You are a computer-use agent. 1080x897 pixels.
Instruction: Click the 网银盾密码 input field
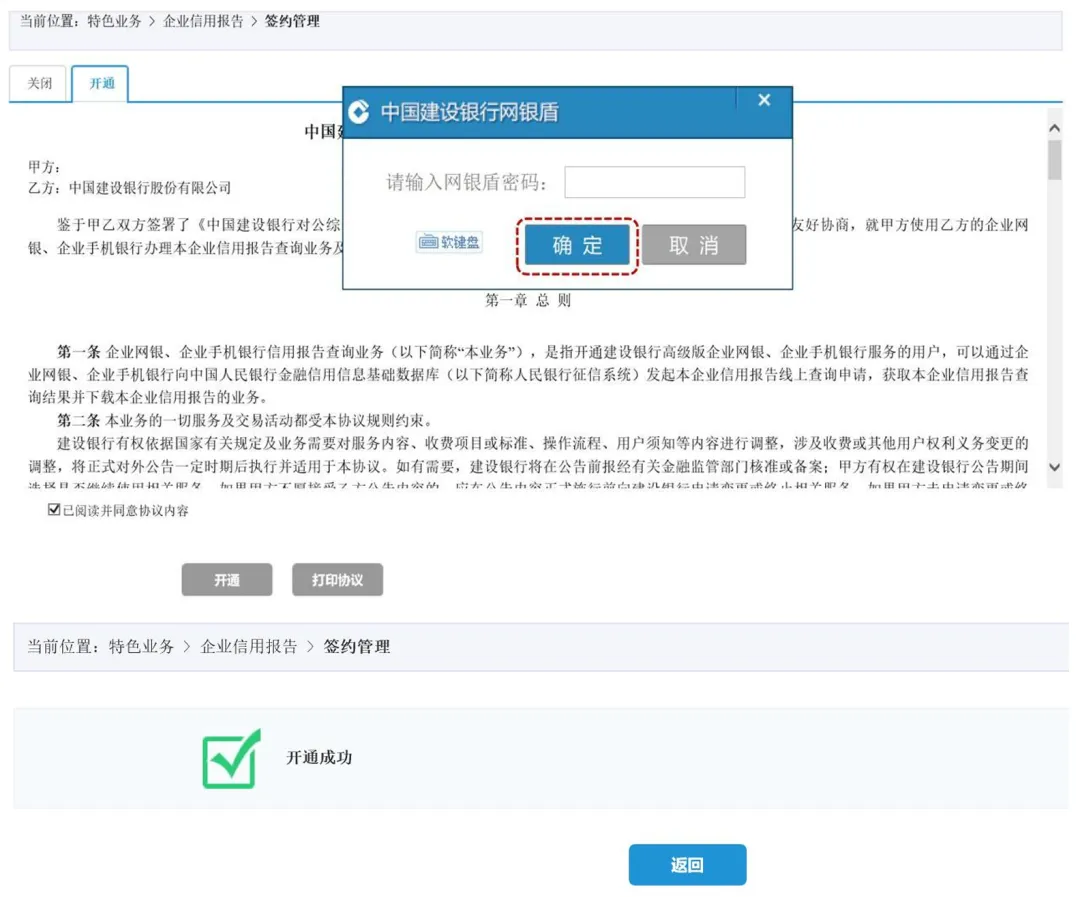point(654,182)
